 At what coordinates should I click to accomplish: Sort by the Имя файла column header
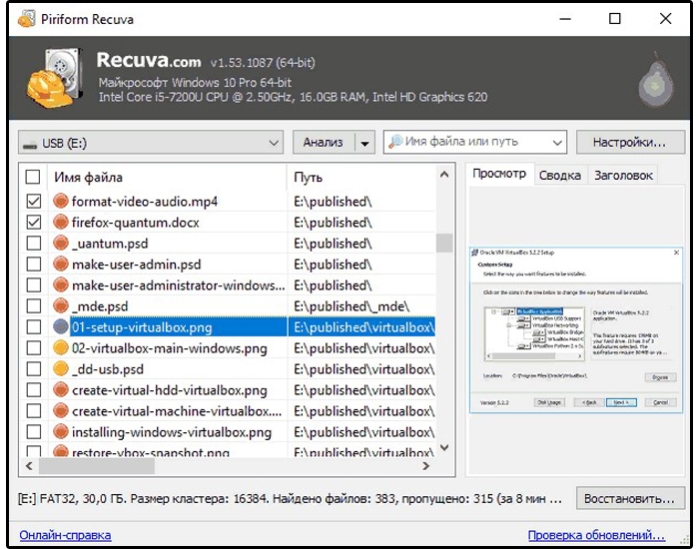pos(167,177)
